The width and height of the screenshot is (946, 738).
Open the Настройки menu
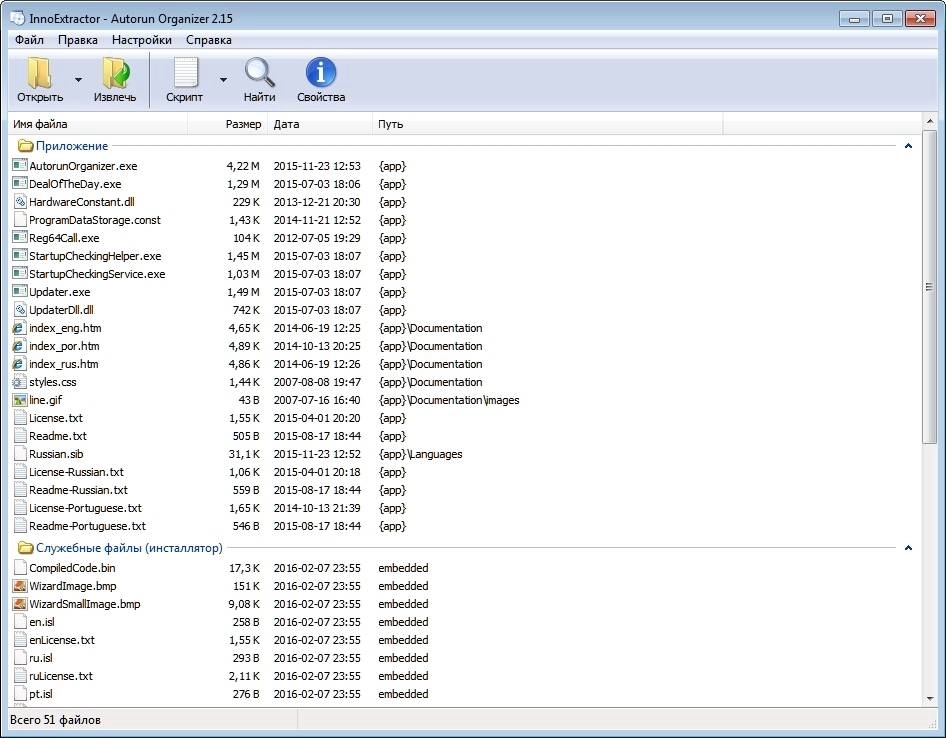[142, 40]
